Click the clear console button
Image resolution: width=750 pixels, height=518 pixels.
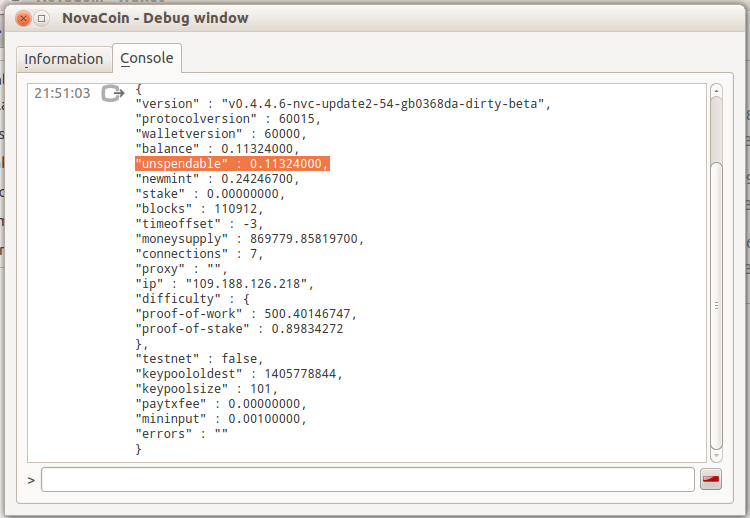(x=711, y=479)
